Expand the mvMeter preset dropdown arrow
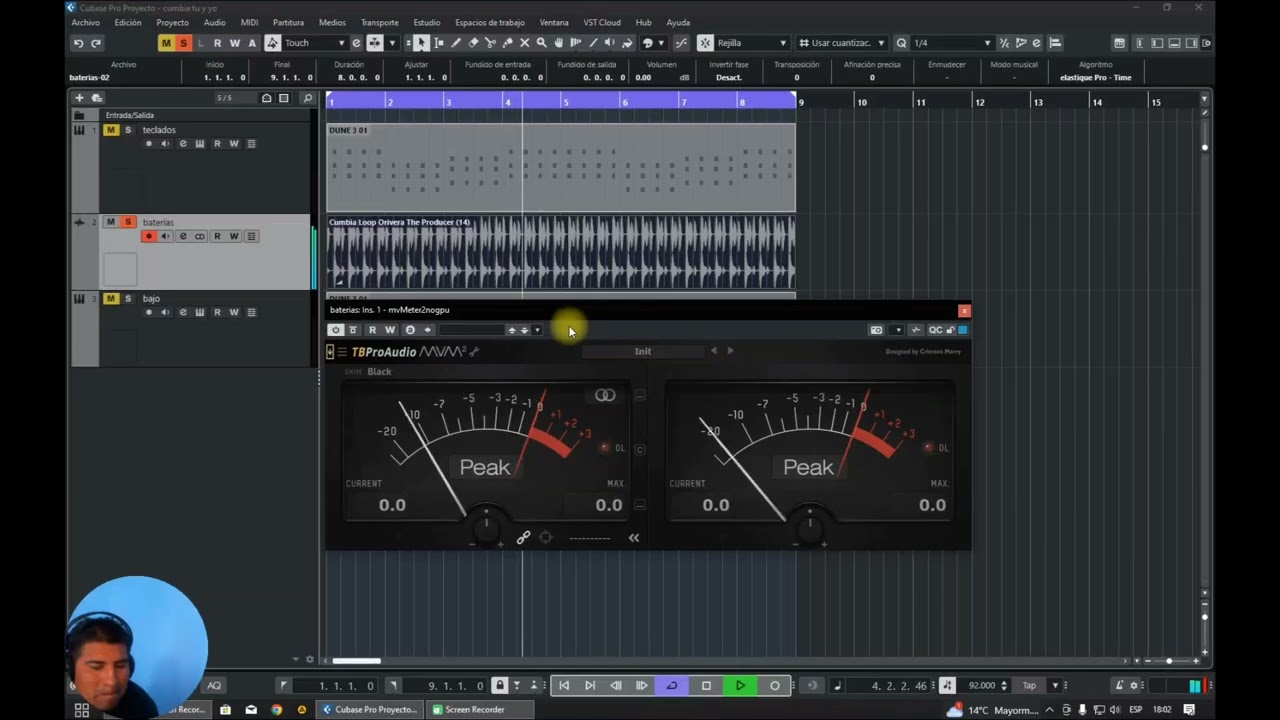Image resolution: width=1280 pixels, height=720 pixels. [537, 330]
